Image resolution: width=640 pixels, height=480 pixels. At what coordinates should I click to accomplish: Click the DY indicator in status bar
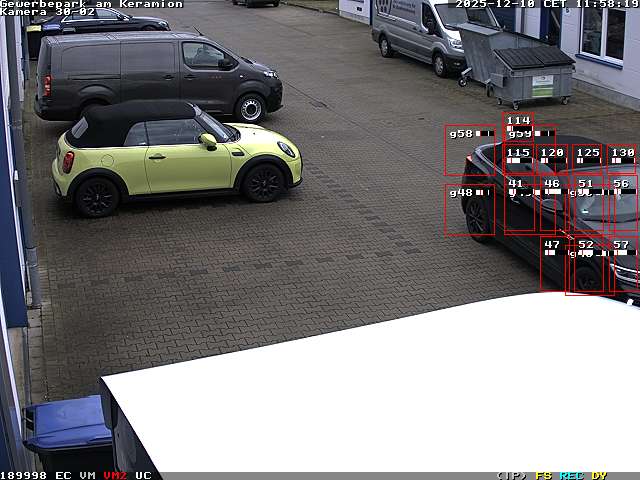(599, 475)
